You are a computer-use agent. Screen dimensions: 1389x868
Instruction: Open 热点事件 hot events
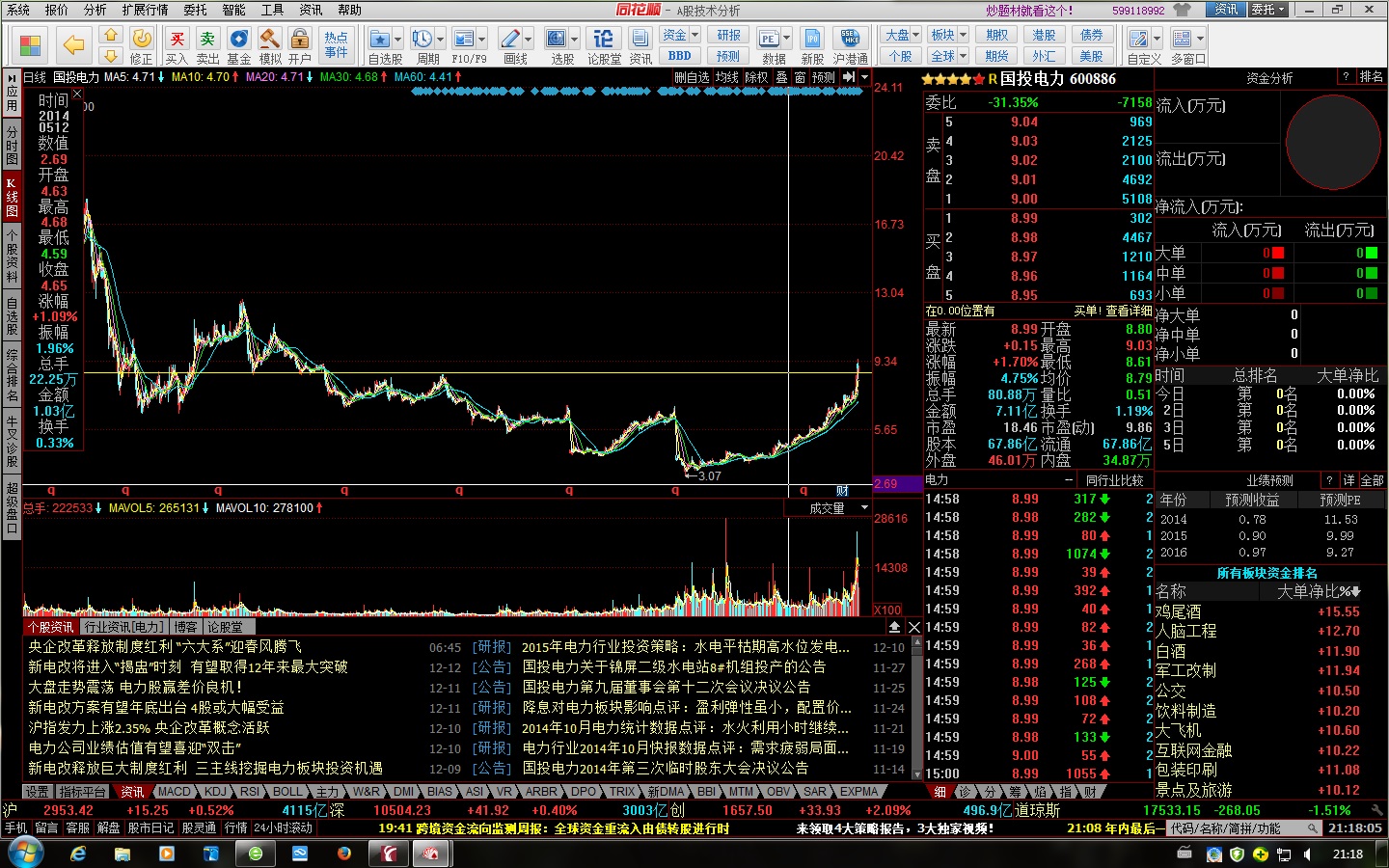[336, 44]
